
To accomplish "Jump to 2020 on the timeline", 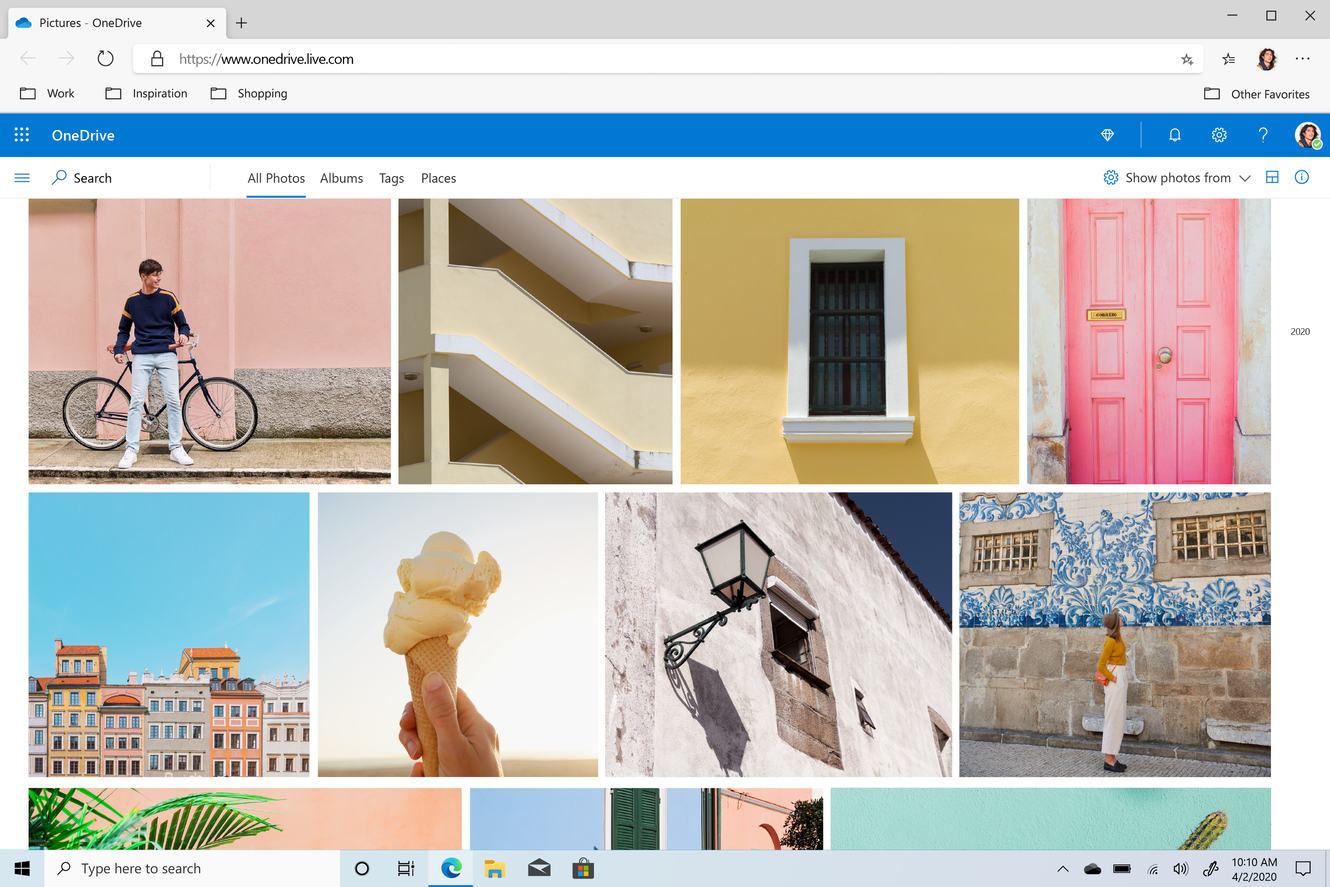I will click(1299, 332).
